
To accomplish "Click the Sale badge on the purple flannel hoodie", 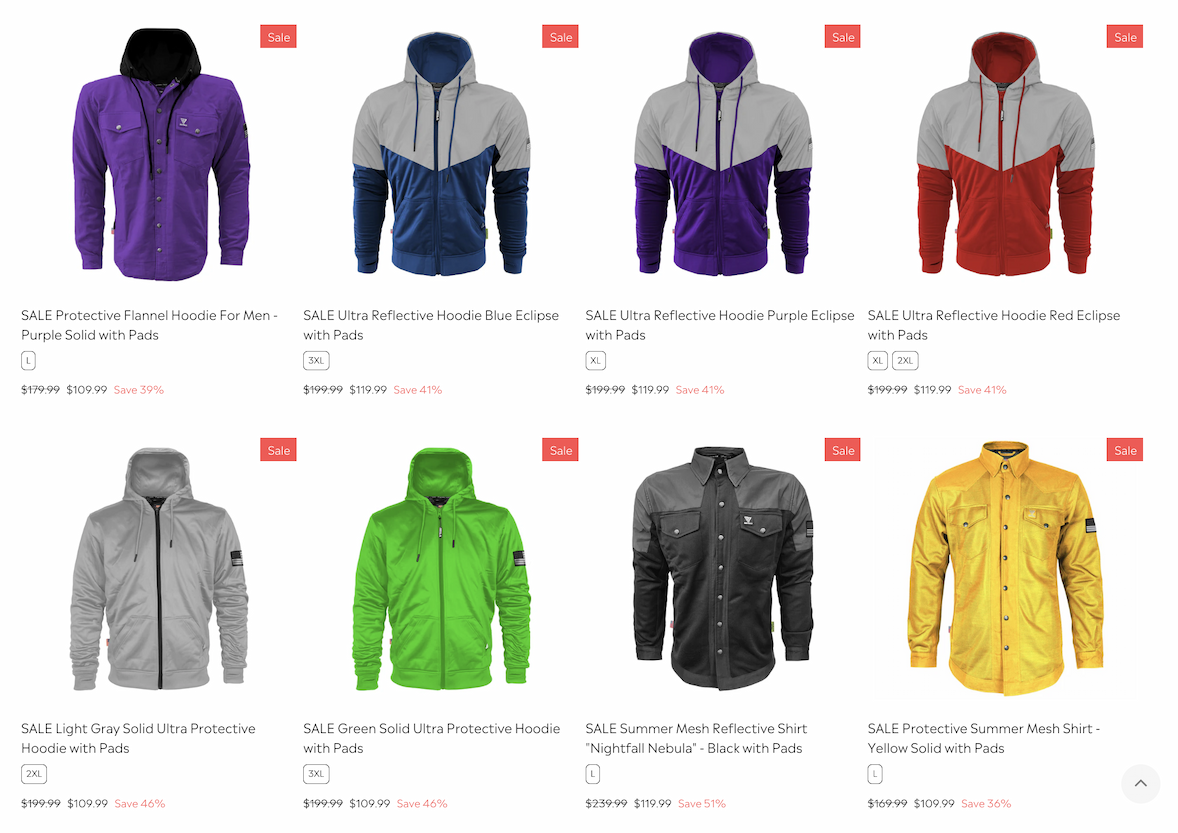I will coord(278,37).
